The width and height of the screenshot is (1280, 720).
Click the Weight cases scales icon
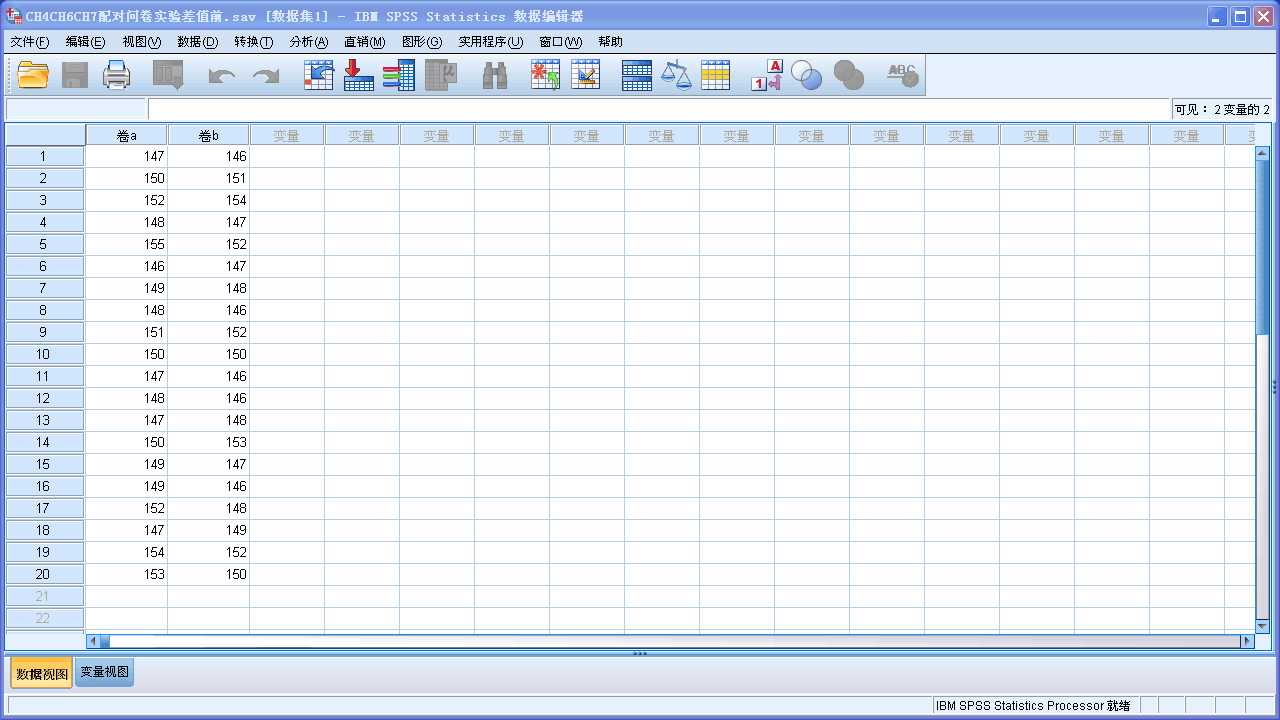676,75
